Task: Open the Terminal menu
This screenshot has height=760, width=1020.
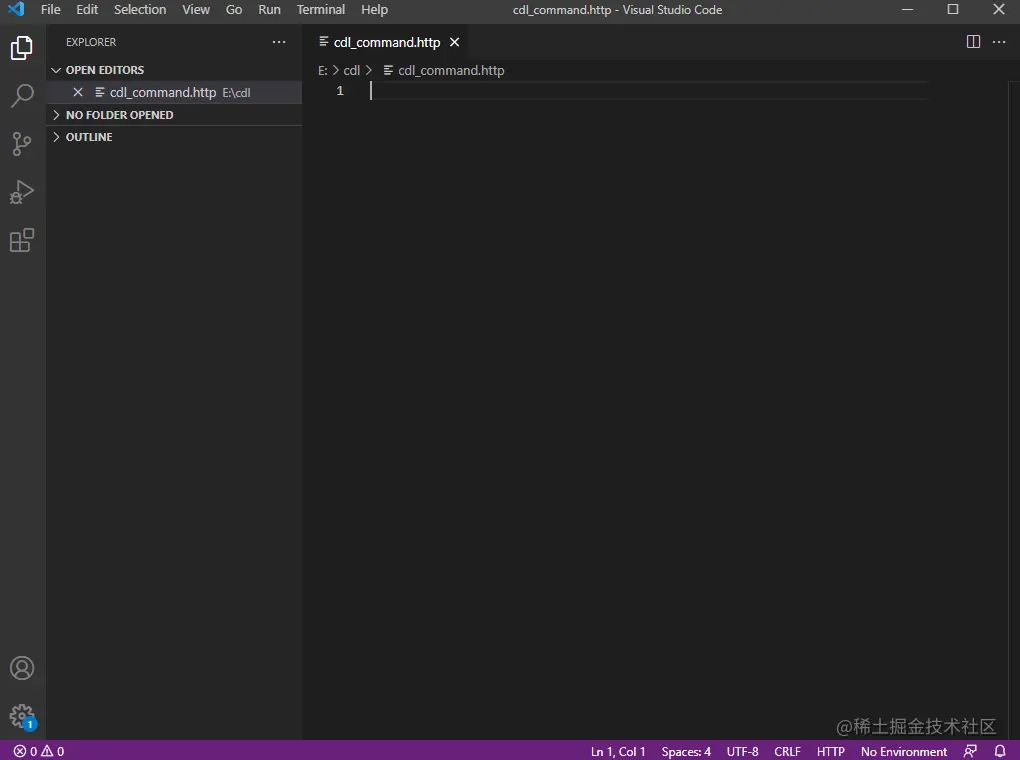Action: [321, 10]
